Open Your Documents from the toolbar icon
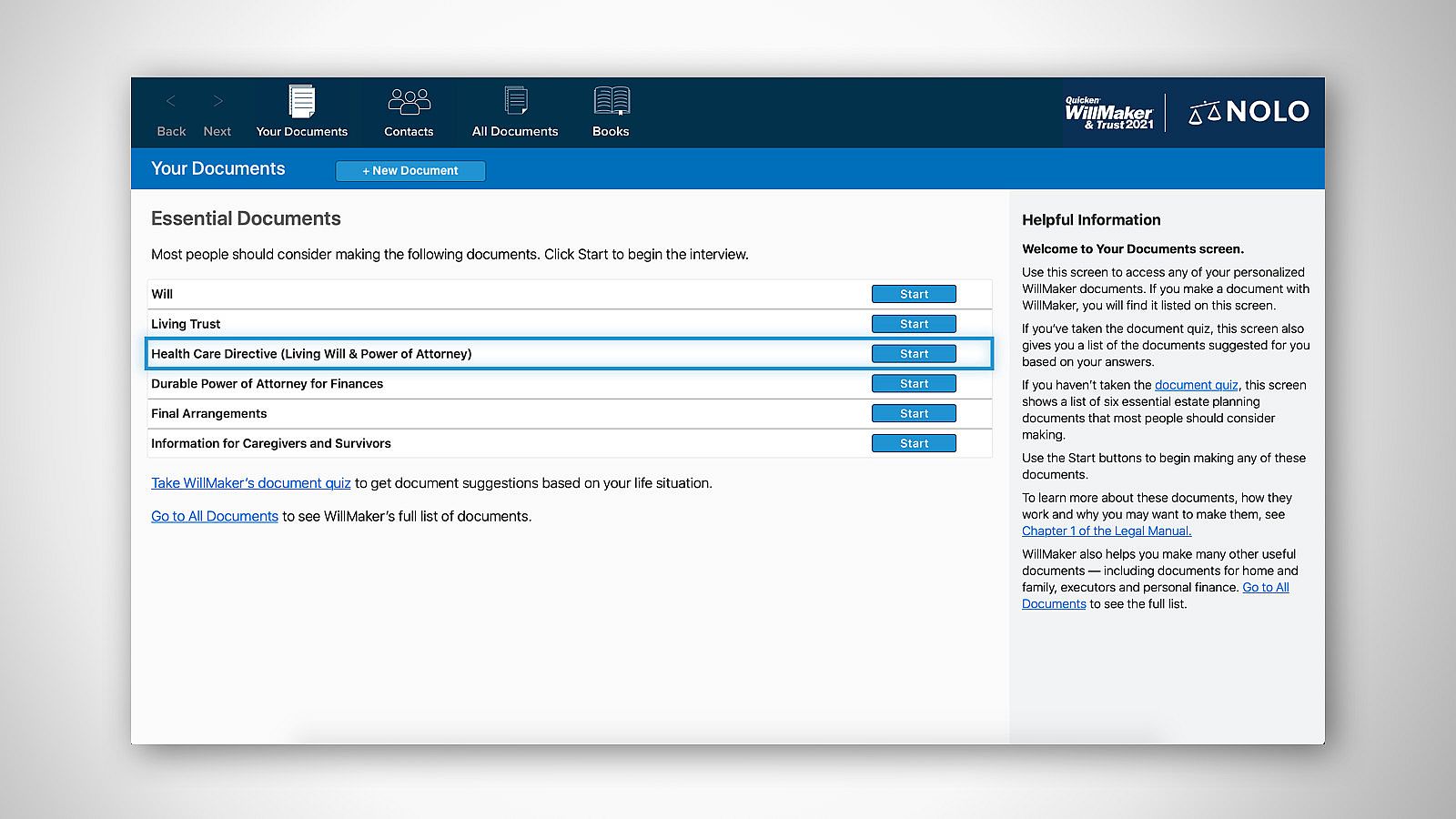 tap(302, 101)
